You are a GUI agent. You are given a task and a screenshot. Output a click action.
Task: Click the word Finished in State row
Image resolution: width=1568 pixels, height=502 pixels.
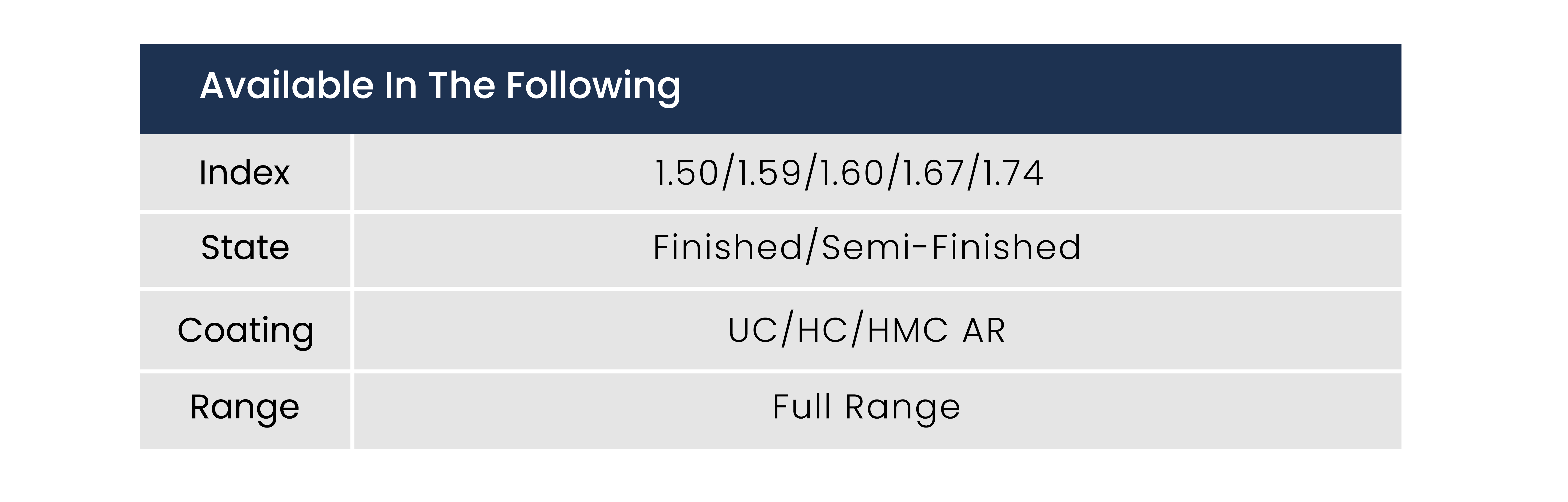pos(728,247)
